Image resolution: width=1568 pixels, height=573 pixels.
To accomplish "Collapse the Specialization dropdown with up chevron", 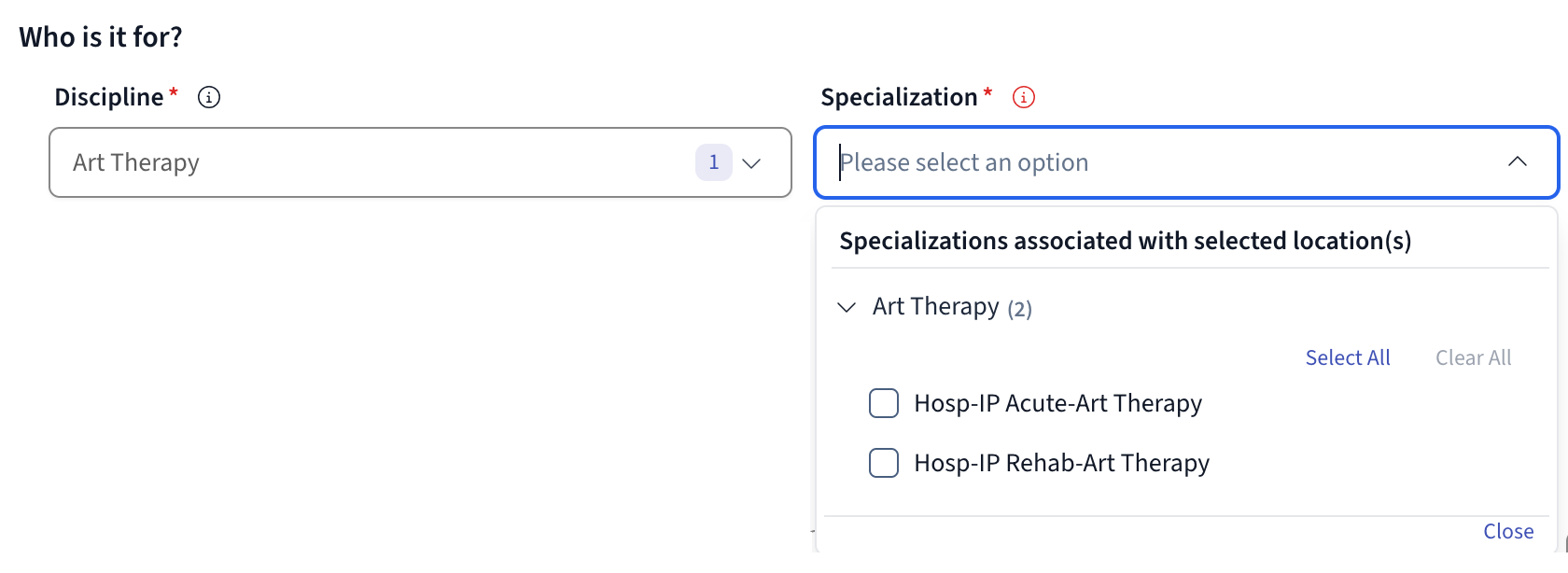I will coord(1518,162).
